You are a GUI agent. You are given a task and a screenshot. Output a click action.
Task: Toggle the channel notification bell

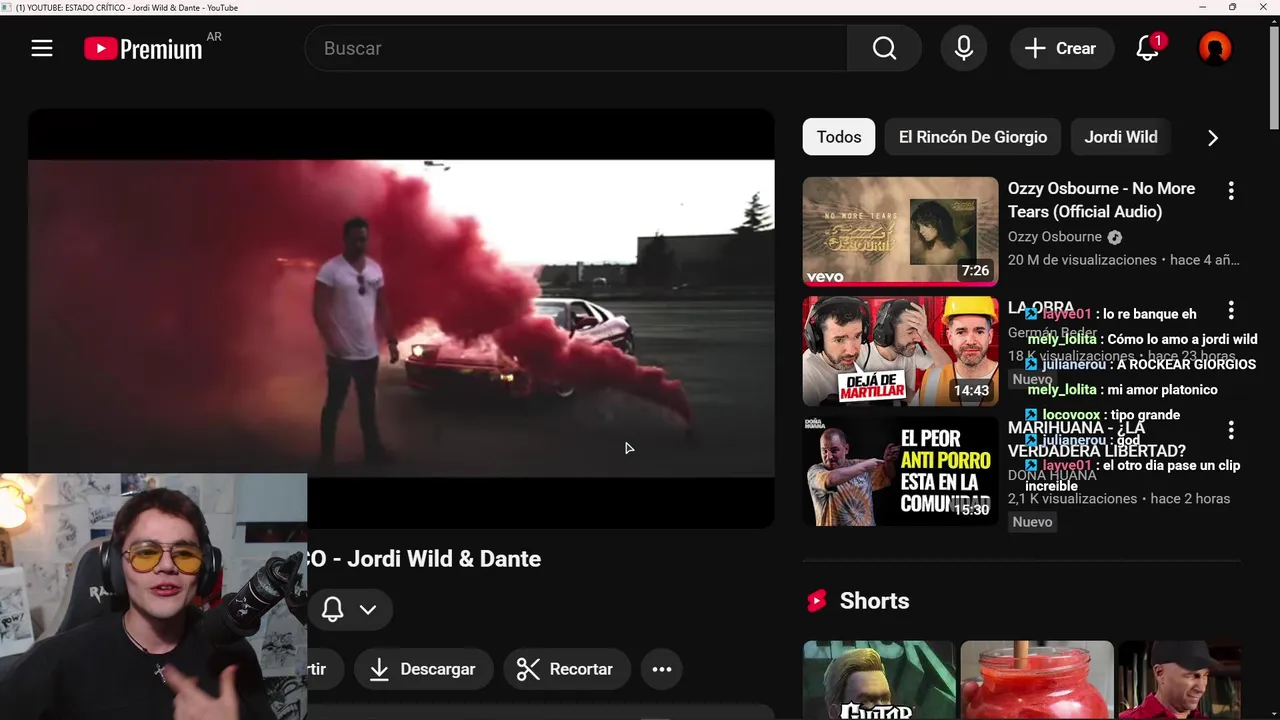click(333, 609)
